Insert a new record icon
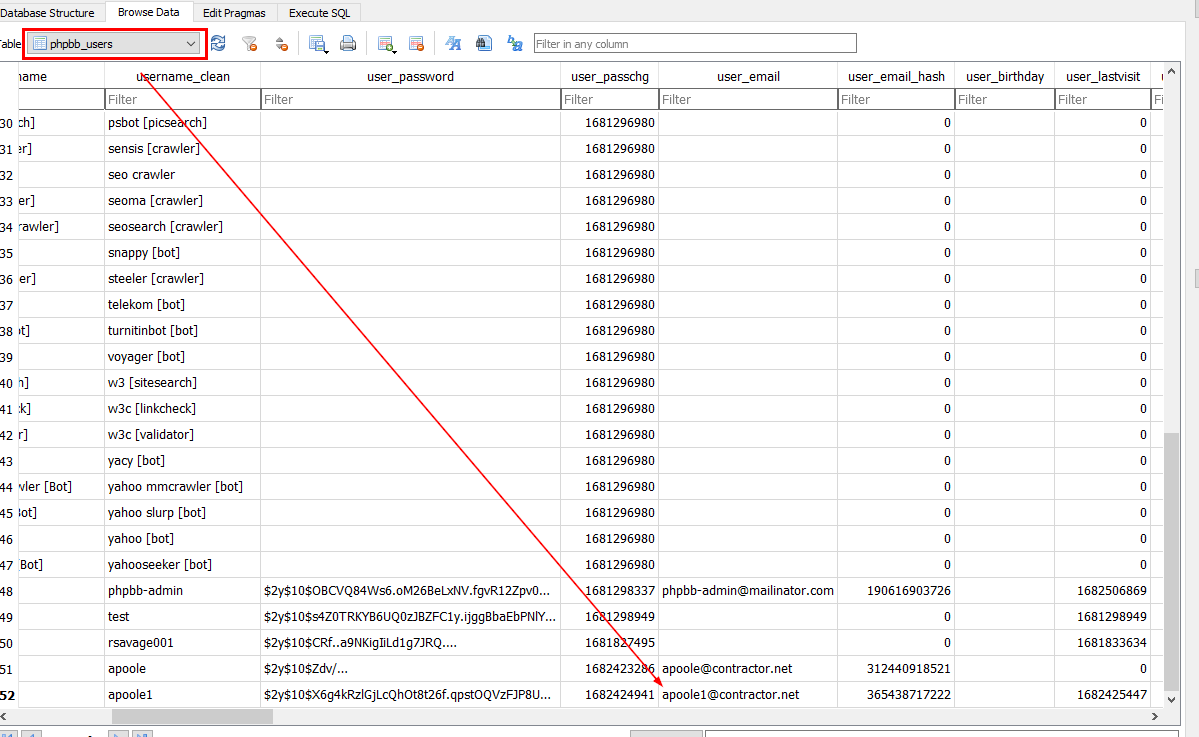The width and height of the screenshot is (1199, 737). (x=386, y=44)
